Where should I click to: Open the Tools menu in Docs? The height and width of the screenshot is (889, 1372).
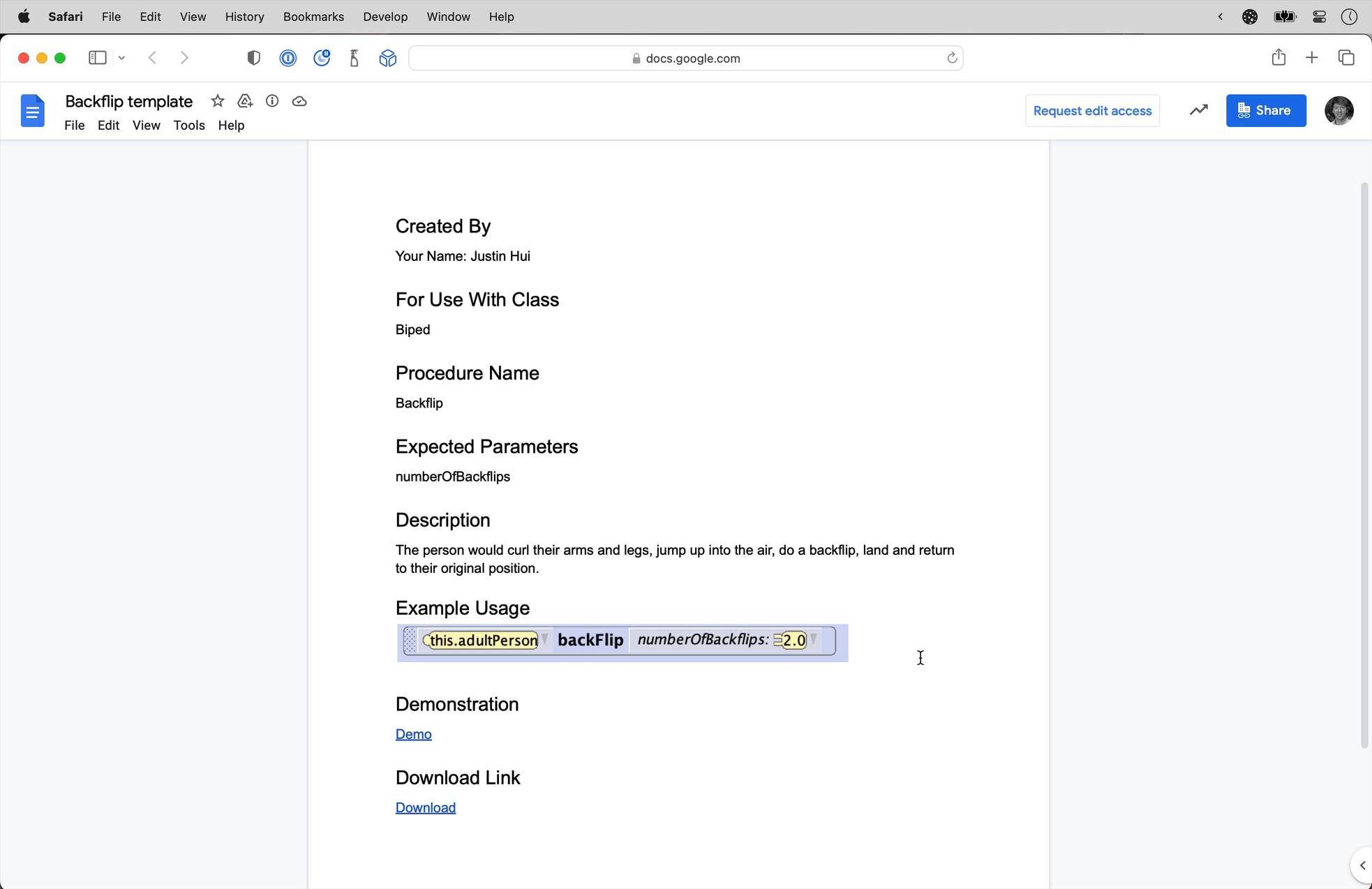pos(188,126)
